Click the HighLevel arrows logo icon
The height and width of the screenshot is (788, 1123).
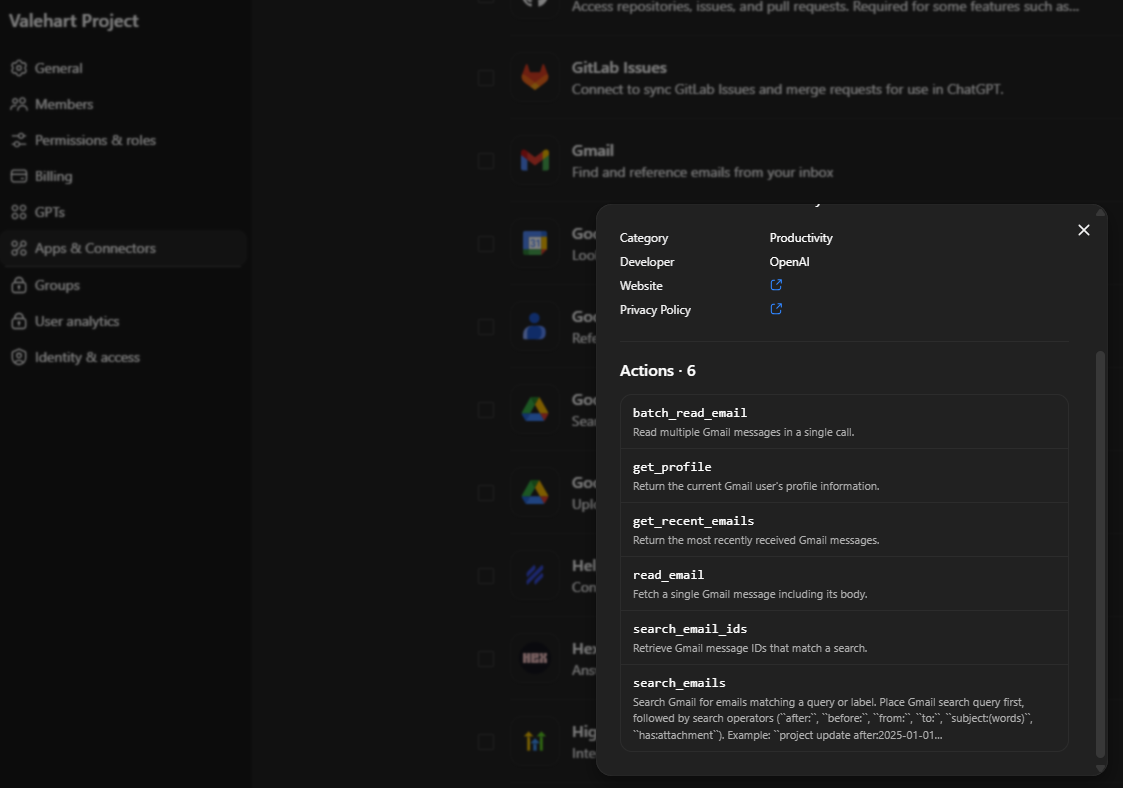pyautogui.click(x=535, y=741)
